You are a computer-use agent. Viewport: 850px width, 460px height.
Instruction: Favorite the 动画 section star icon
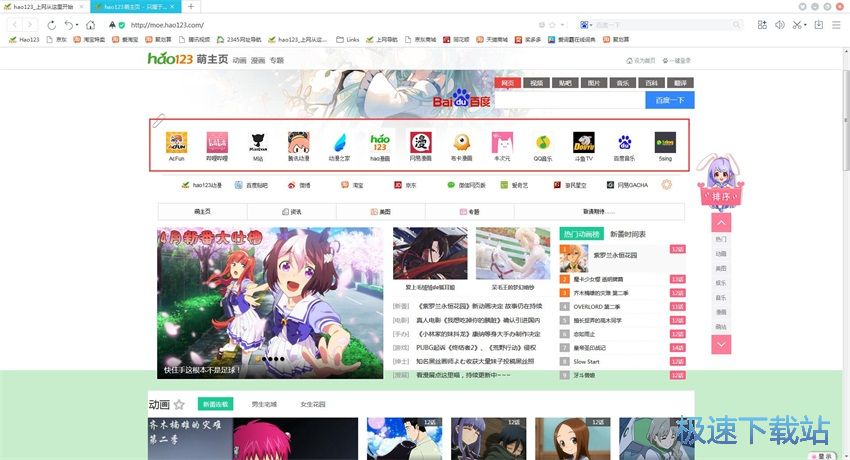(179, 405)
